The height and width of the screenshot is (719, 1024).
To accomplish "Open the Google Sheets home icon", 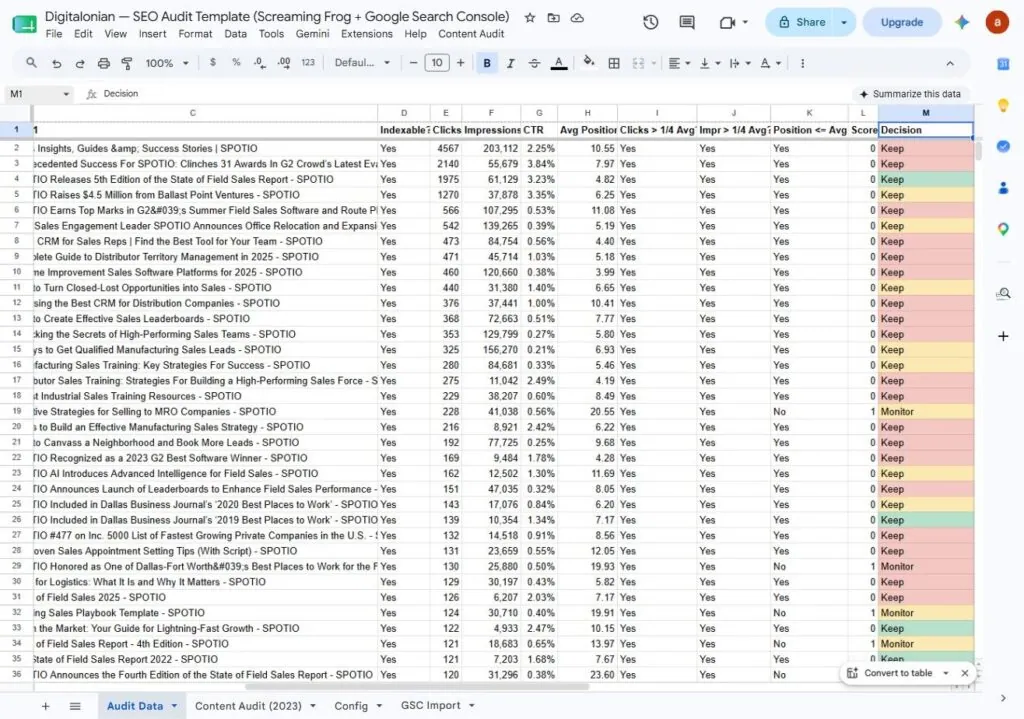I will coord(24,24).
